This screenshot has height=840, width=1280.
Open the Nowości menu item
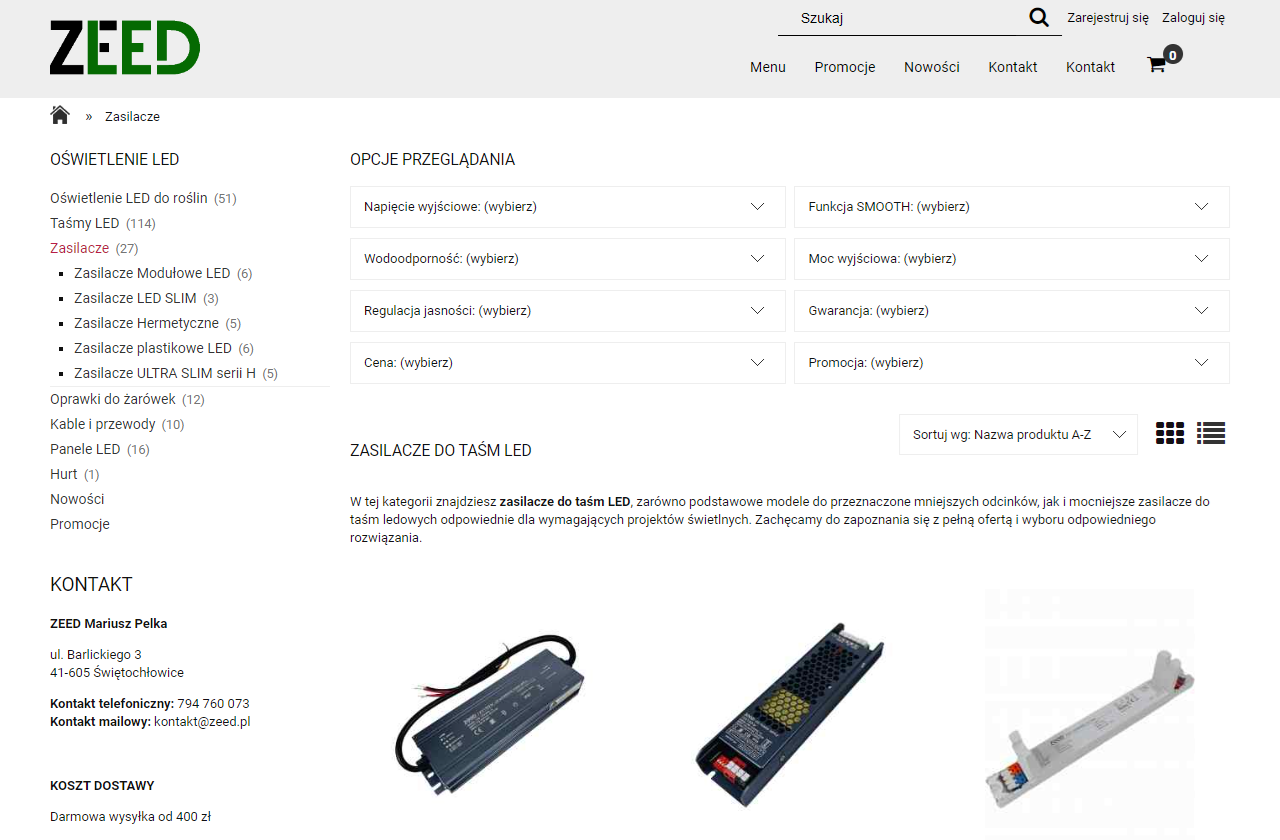[x=931, y=67]
